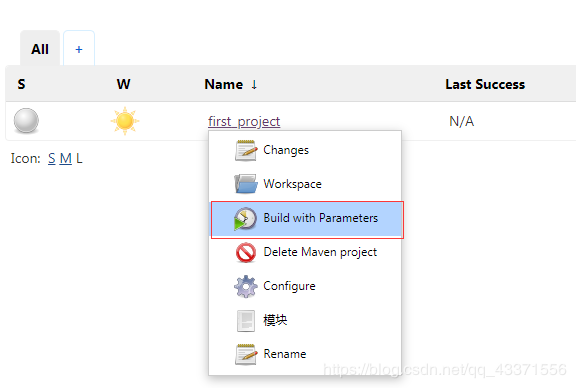Image resolution: width=576 pixels, height=388 pixels.
Task: Click the sunny weather health icon
Action: pos(125,121)
